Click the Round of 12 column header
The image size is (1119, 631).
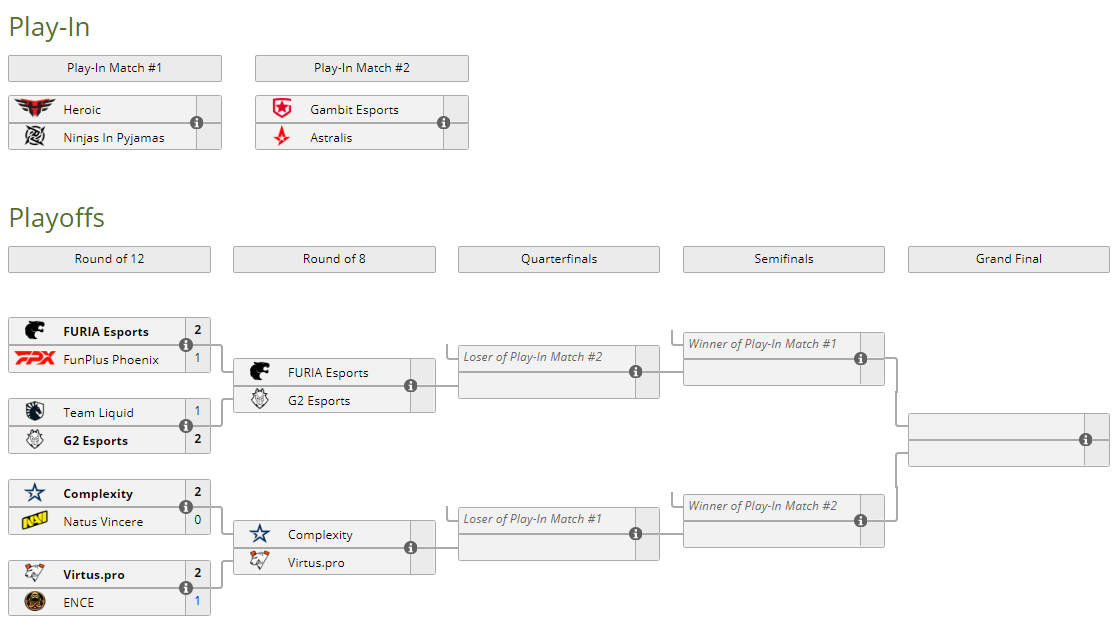tap(109, 259)
